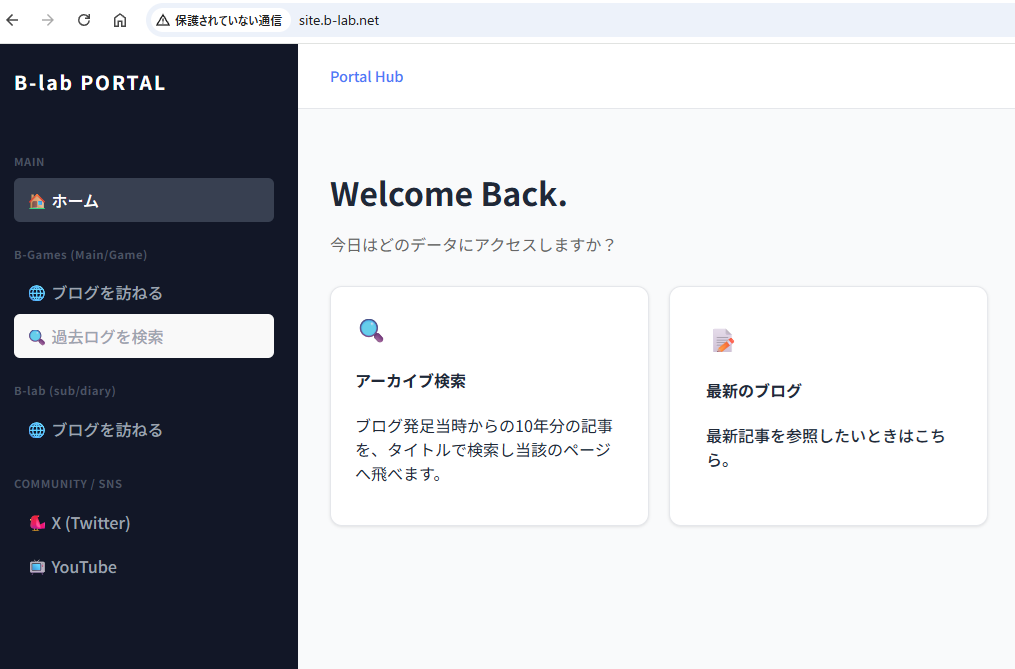The image size is (1015, 669).
Task: Click the globe icon under B-lab (sub/diary)
Action: point(37,430)
